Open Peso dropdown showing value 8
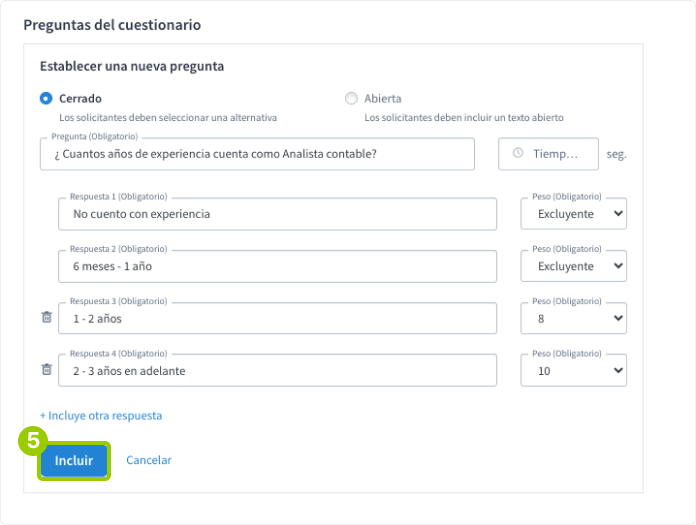696x525 pixels. point(573,318)
